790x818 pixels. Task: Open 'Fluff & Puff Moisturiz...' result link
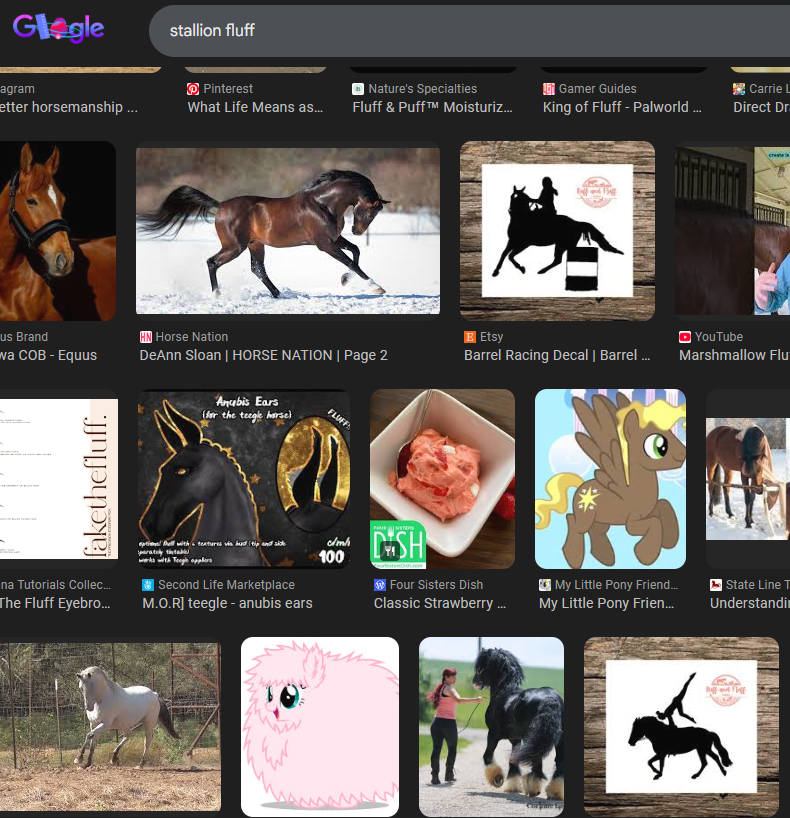pos(433,107)
